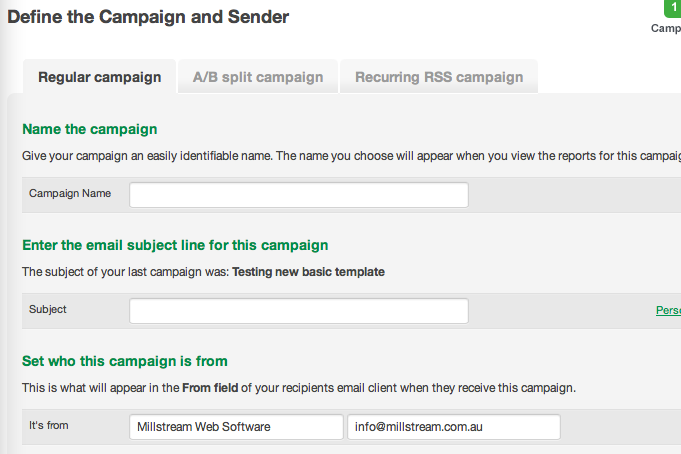The height and width of the screenshot is (454, 681).
Task: Open the Recurring RSS campaign tab
Action: coord(439,77)
